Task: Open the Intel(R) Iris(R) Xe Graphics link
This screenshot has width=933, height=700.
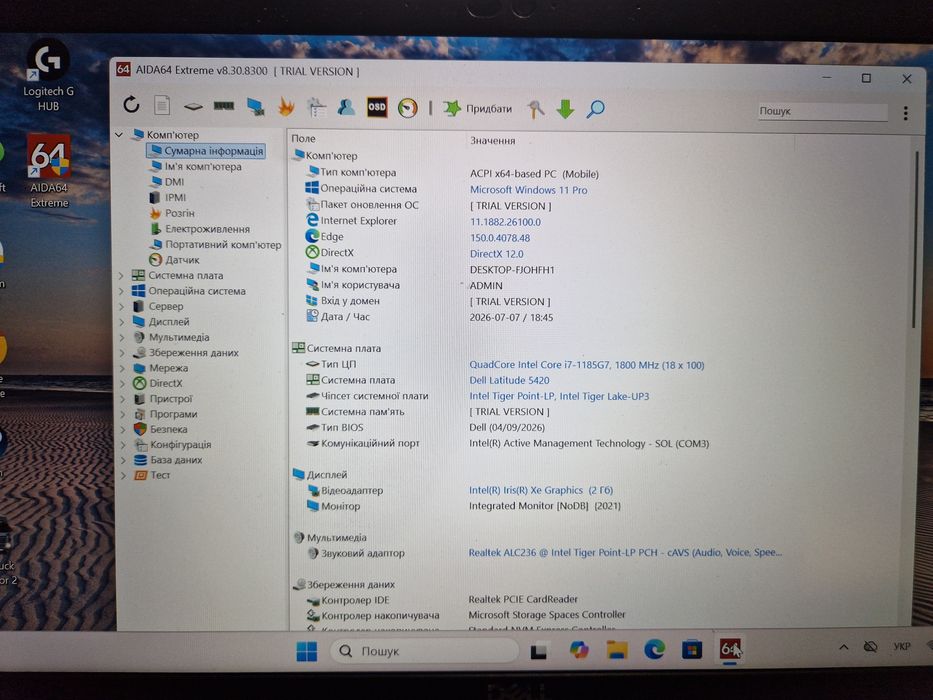Action: pyautogui.click(x=541, y=490)
